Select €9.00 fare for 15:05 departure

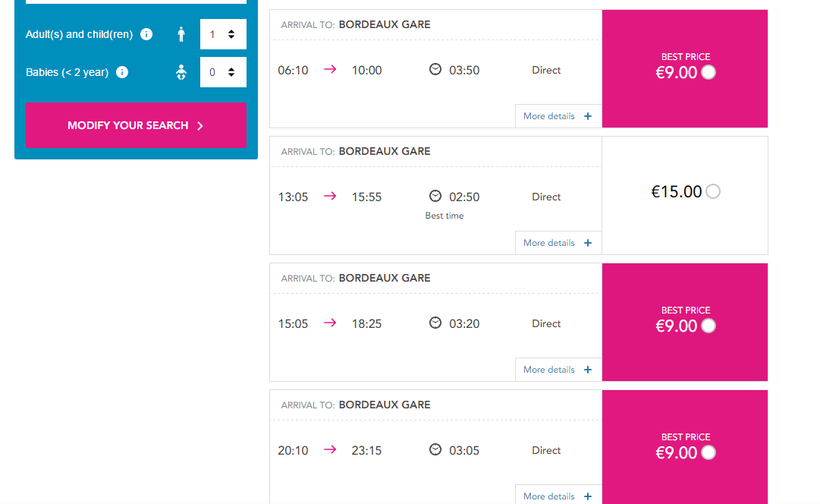pyautogui.click(x=709, y=326)
